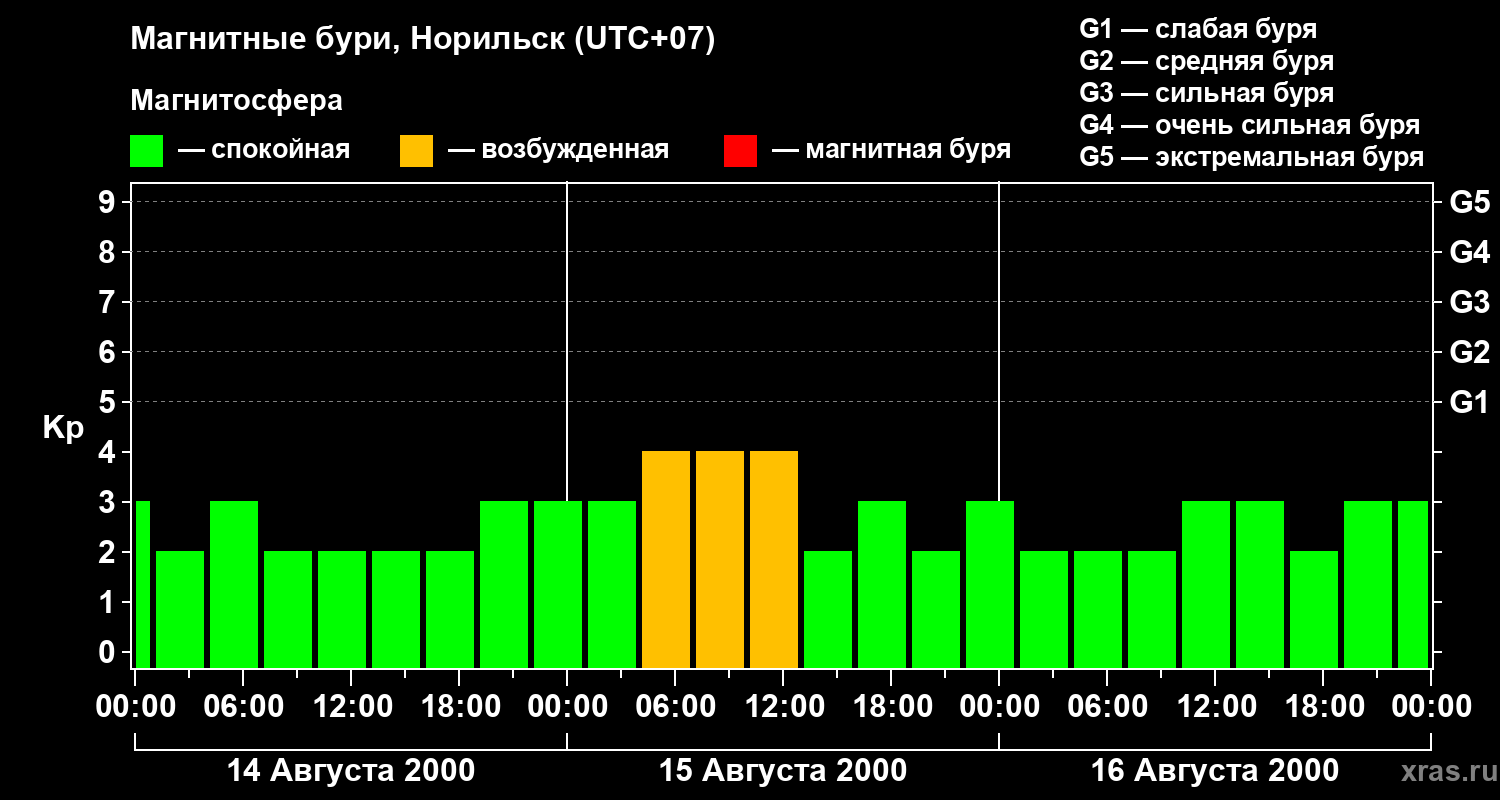Click the Kp axis value 8
1500x800 pixels.
109,252
